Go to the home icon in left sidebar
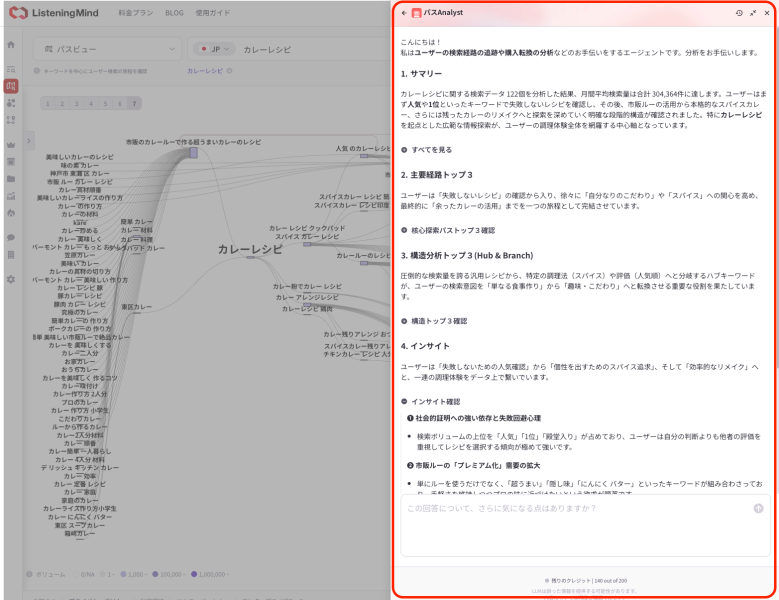The width and height of the screenshot is (779, 600). click(x=11, y=45)
